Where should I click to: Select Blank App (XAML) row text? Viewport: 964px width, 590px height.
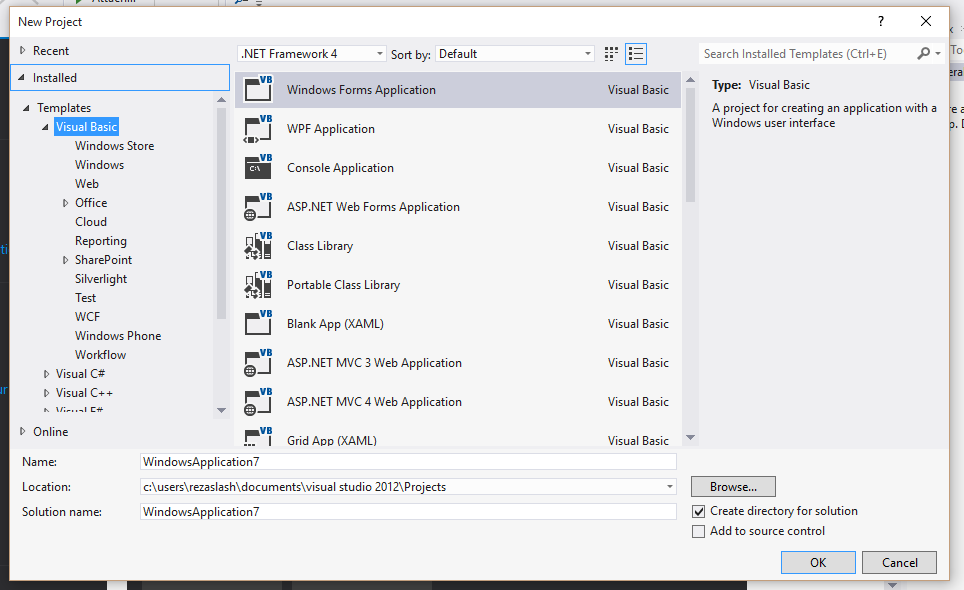tap(335, 324)
